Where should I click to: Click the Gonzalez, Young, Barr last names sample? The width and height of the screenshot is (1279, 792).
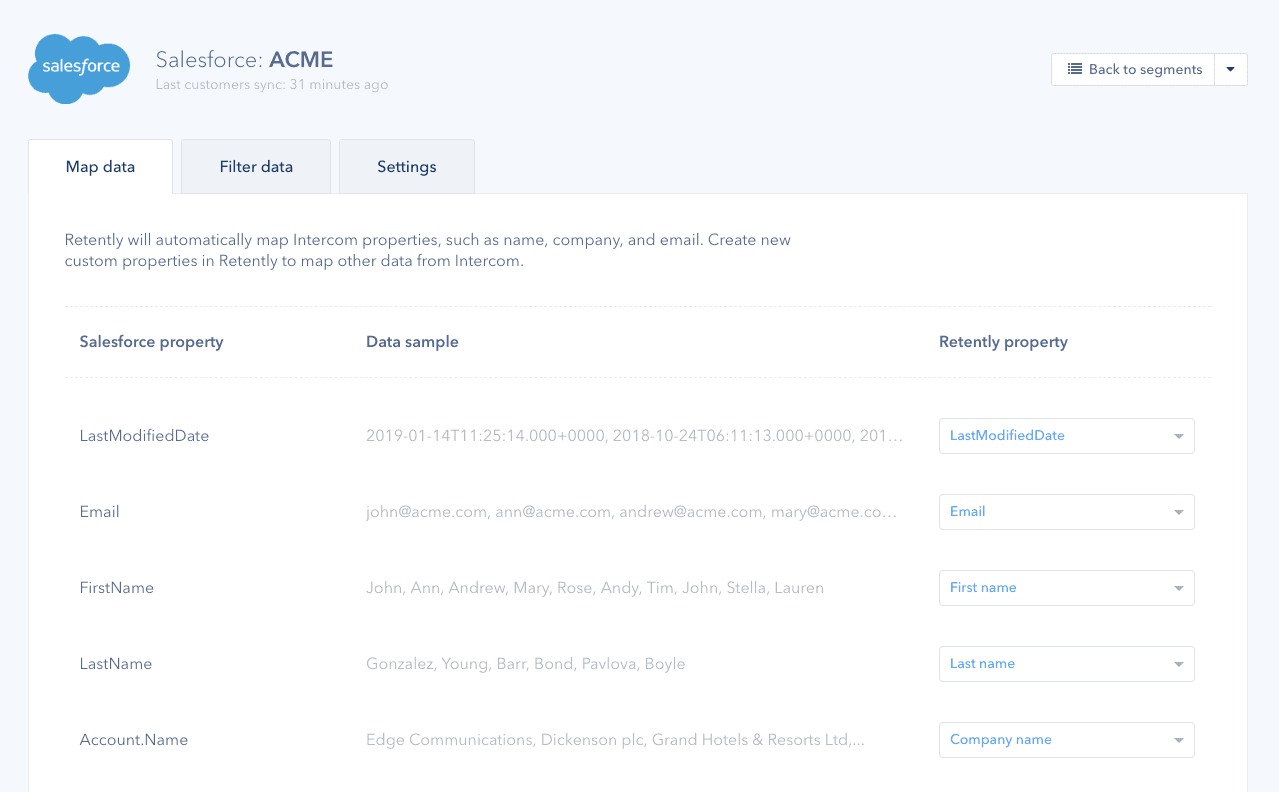coord(526,664)
